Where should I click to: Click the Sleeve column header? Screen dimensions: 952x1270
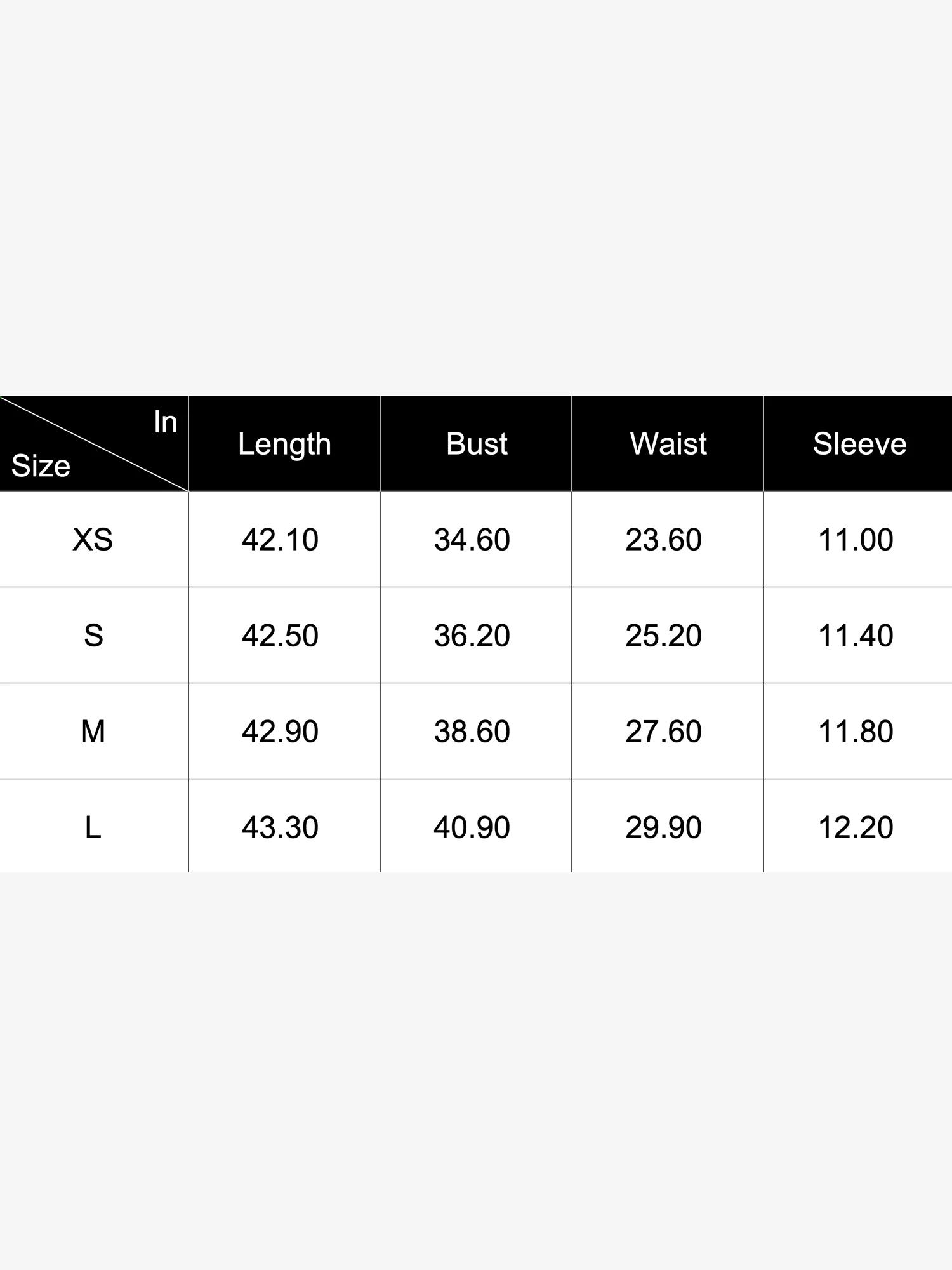[859, 444]
